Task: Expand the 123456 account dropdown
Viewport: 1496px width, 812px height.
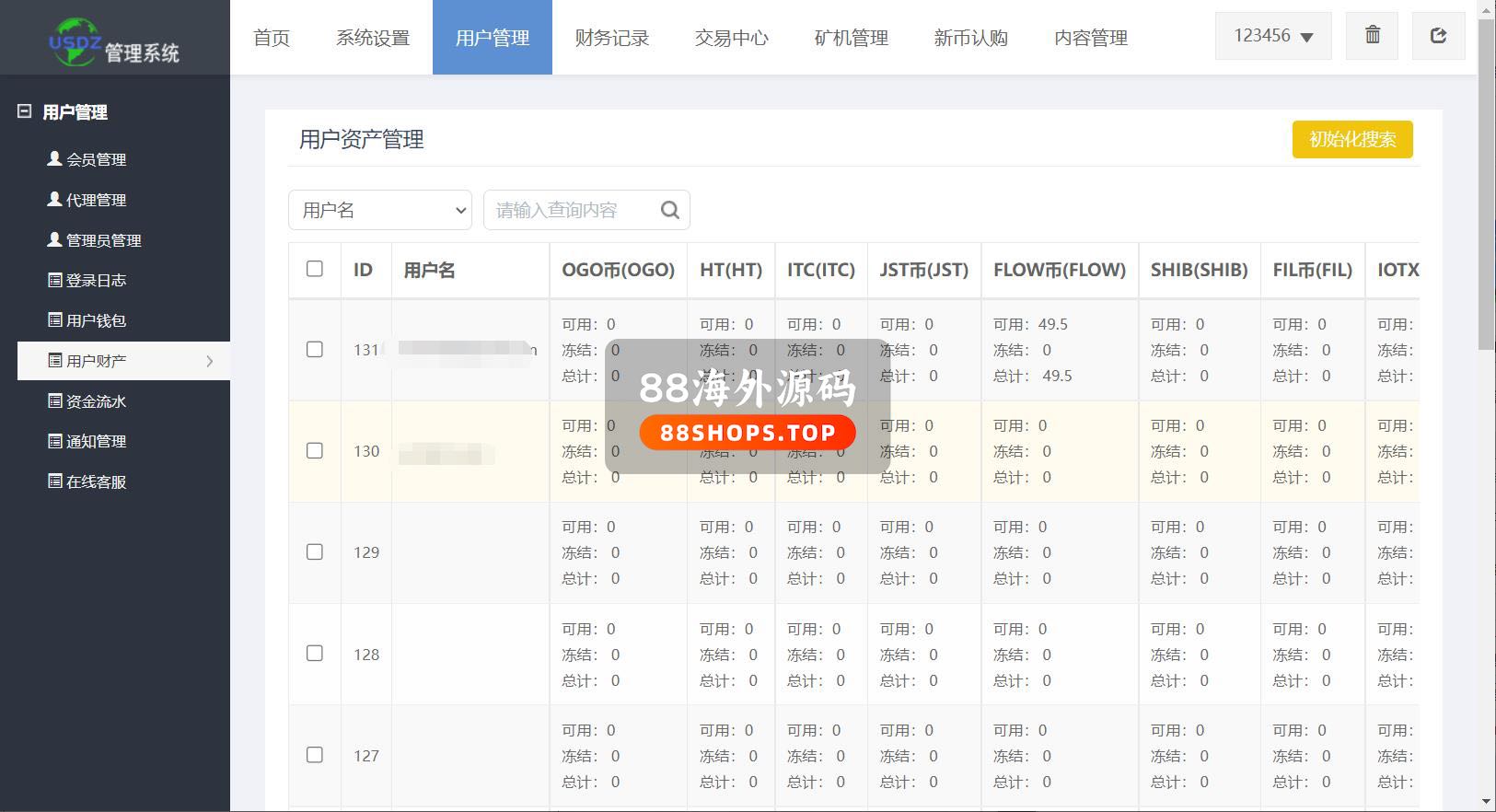Action: [1273, 36]
